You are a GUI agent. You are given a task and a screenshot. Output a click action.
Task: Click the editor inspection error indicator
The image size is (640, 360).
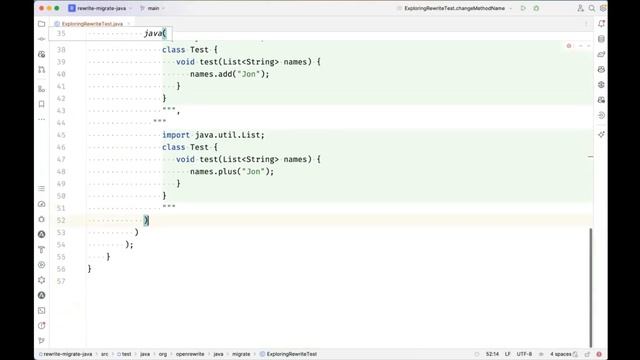pyautogui.click(x=569, y=46)
